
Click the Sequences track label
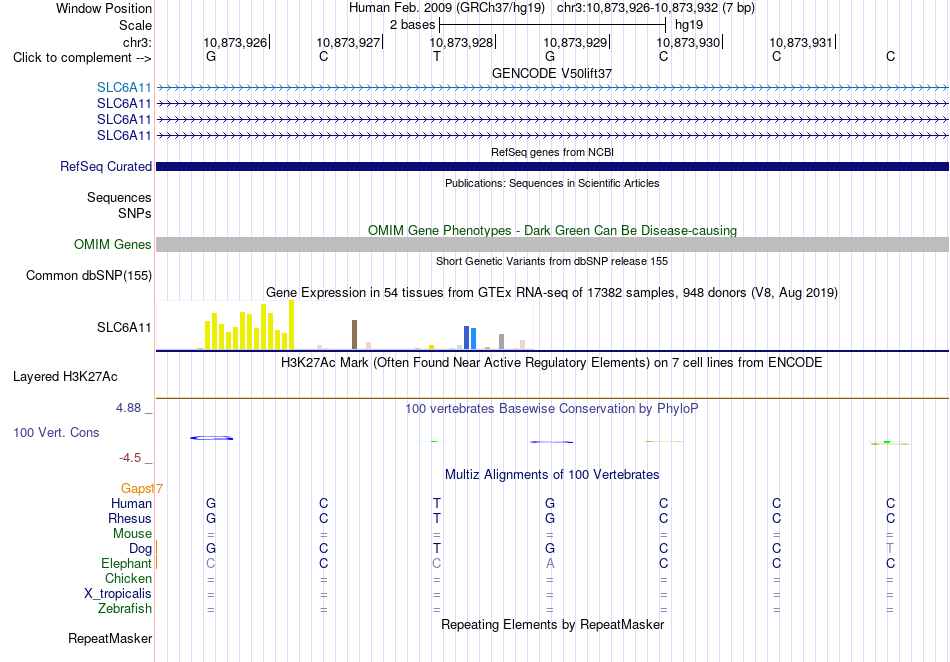119,197
